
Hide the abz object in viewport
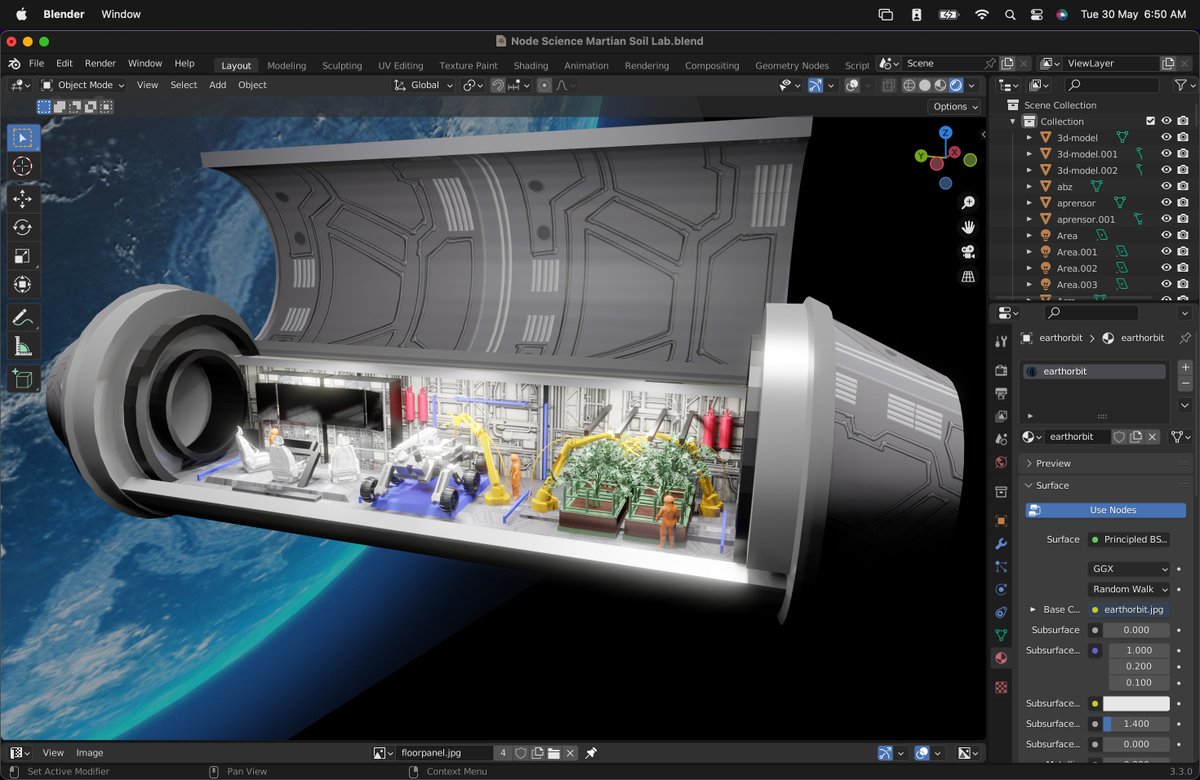1166,187
